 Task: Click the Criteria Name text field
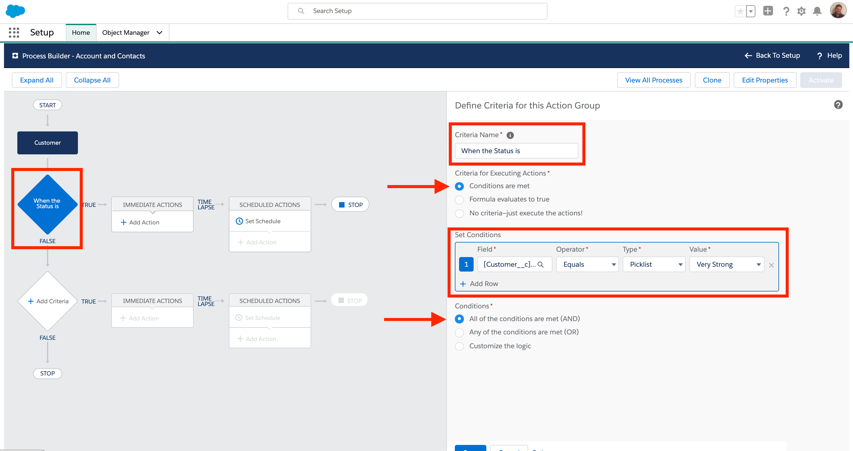point(516,151)
